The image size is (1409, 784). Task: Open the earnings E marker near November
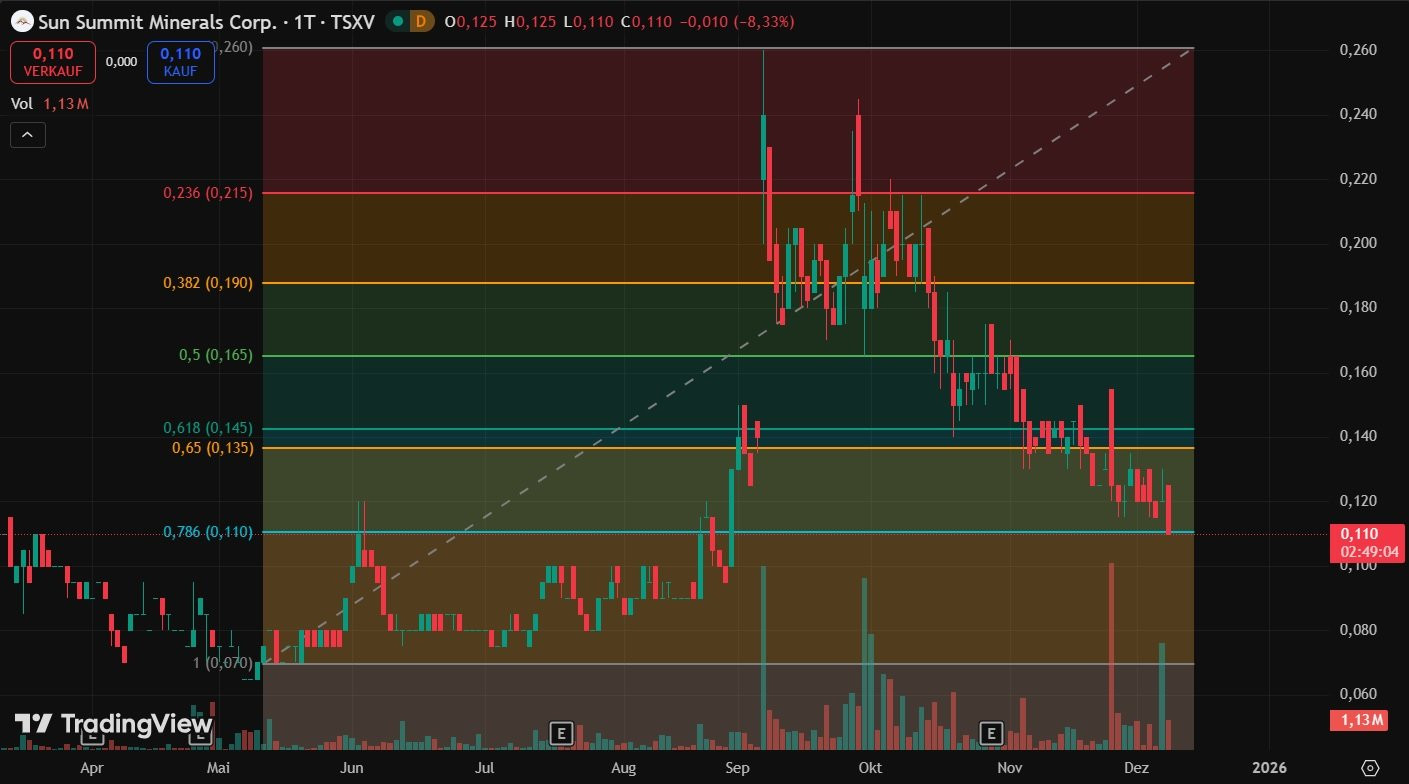[x=992, y=734]
